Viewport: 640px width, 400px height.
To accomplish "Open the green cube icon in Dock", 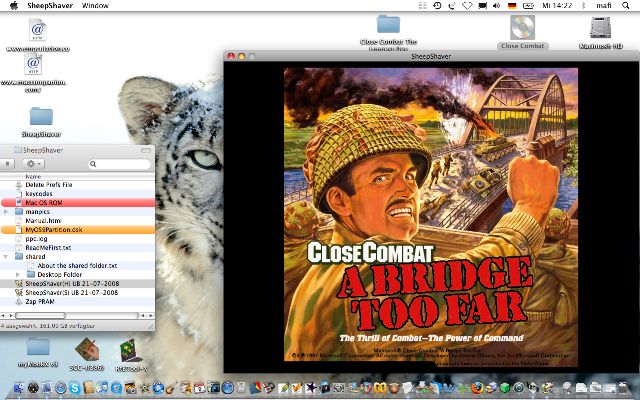I will [505, 387].
